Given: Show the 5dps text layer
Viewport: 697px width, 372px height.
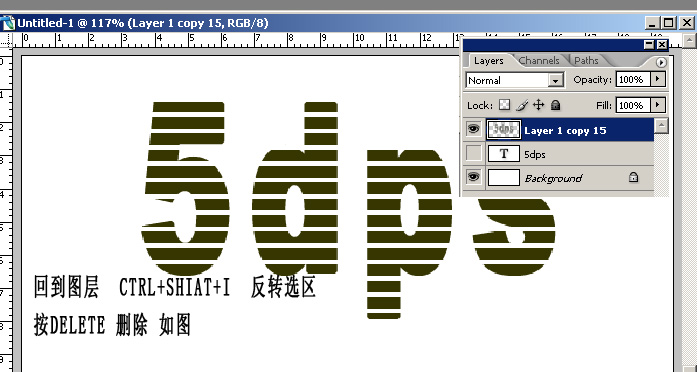Looking at the screenshot, I should (x=473, y=154).
